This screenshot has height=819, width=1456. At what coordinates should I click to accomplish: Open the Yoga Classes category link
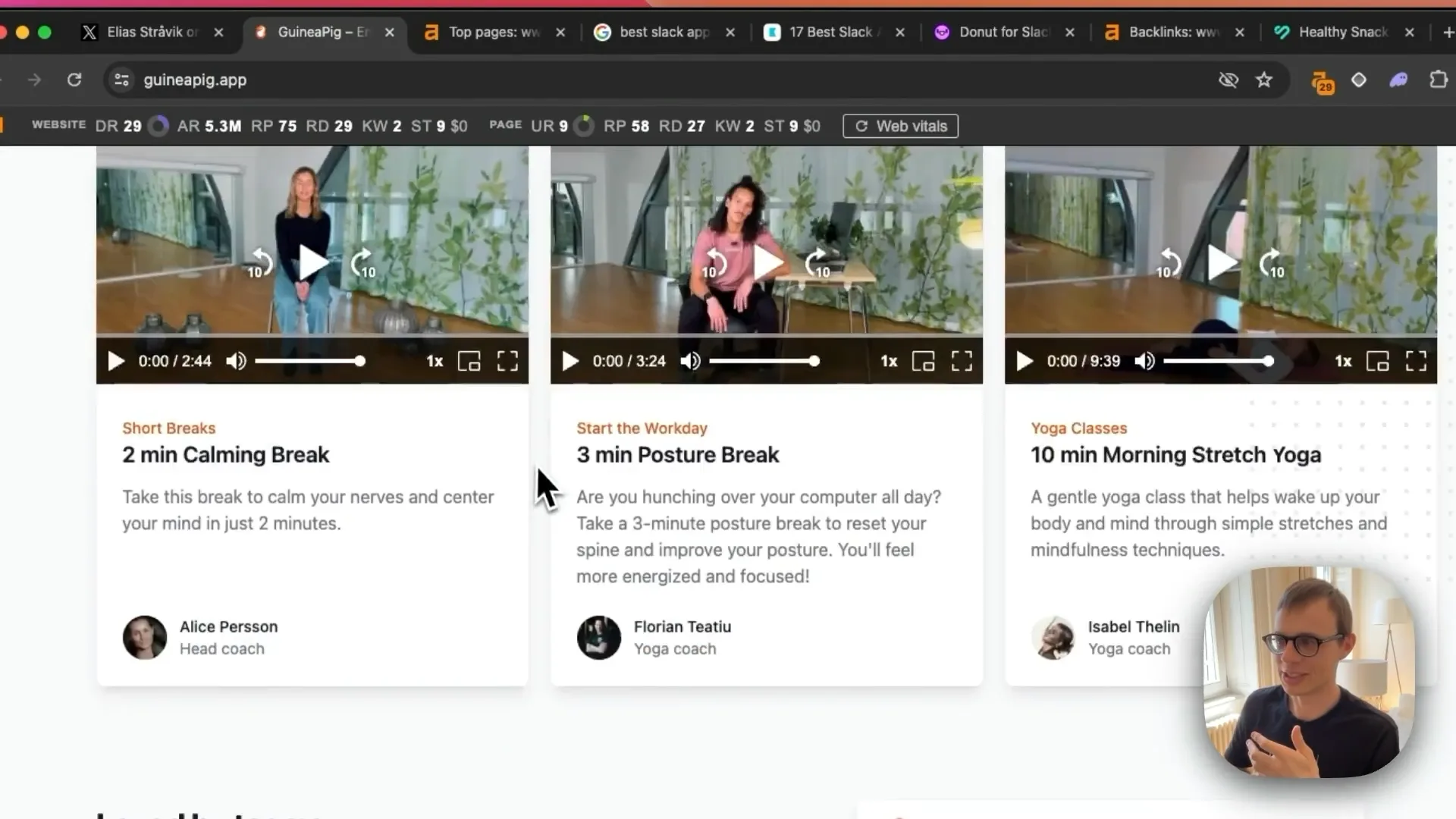tap(1078, 428)
